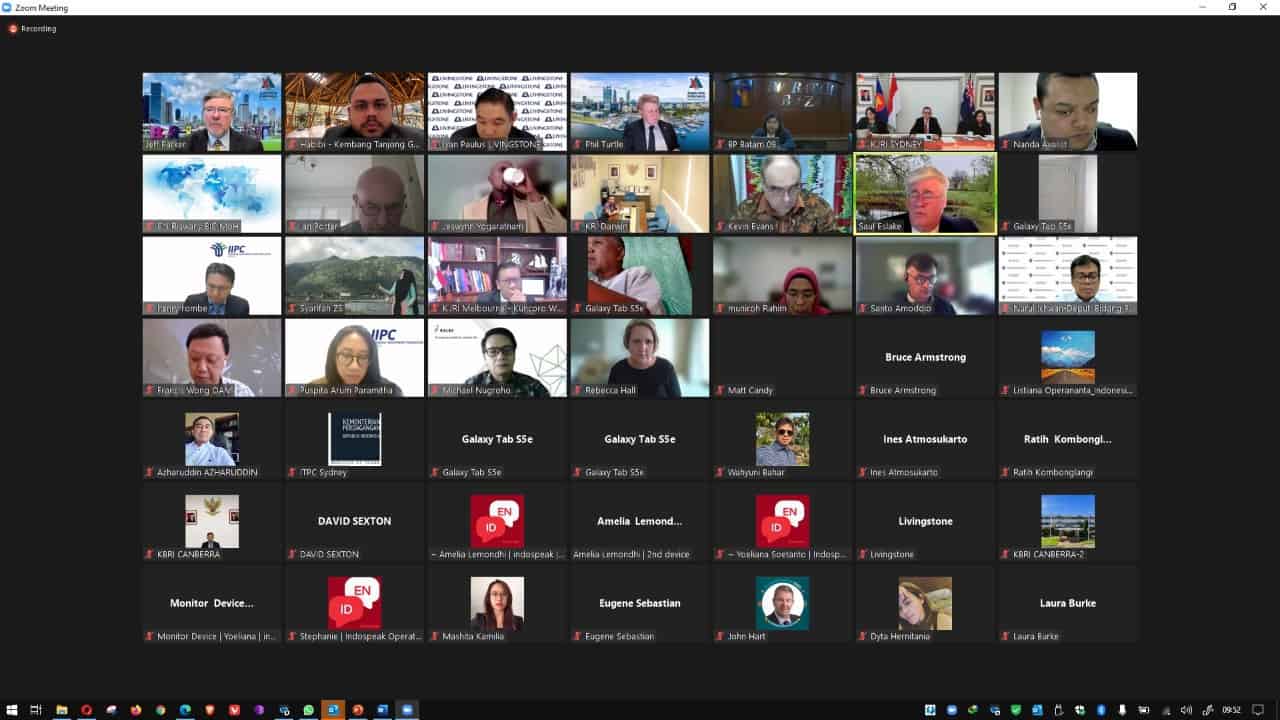The height and width of the screenshot is (720, 1280).
Task: Select Saul Eslake's highlighted video tile
Action: pos(925,194)
